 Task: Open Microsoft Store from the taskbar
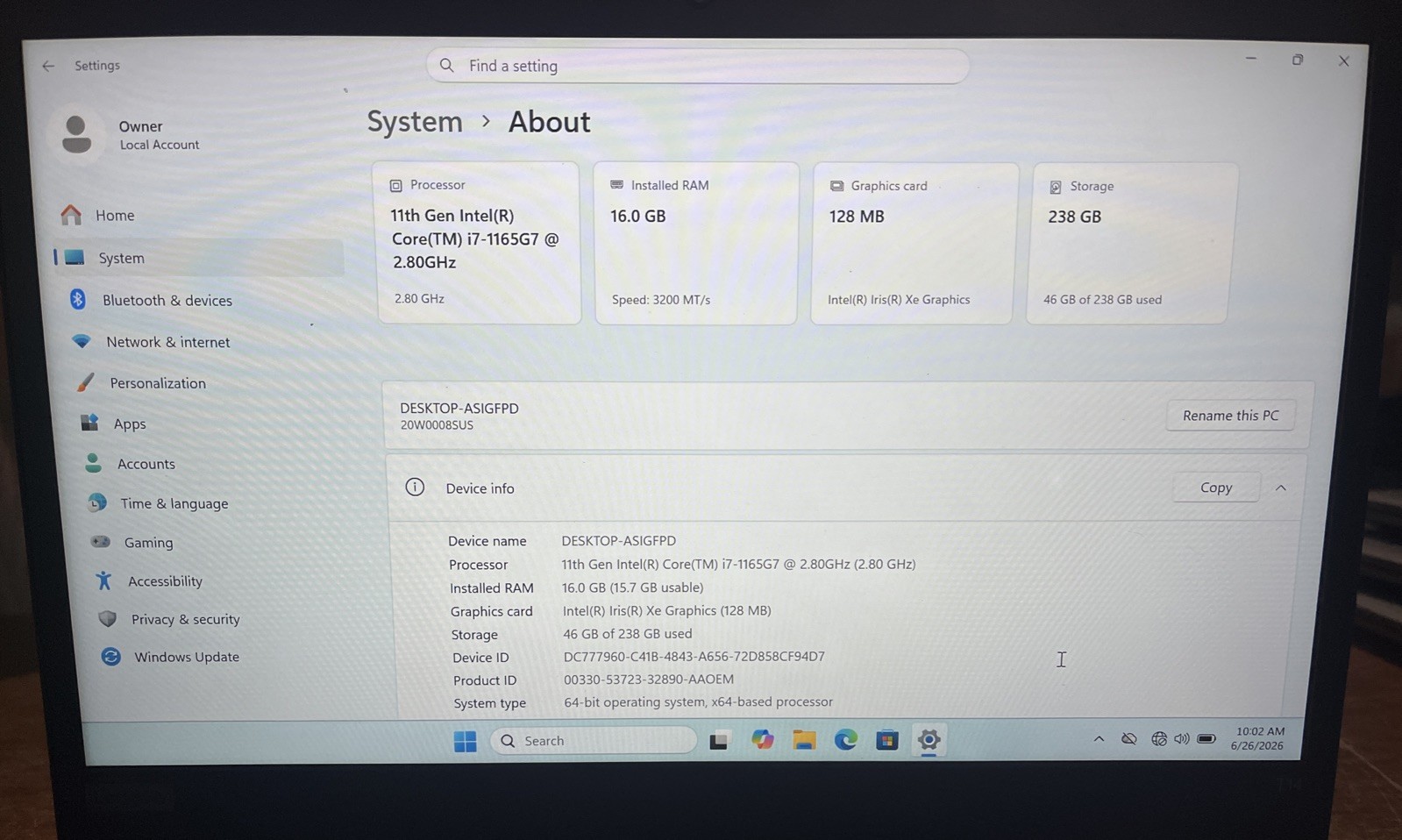pyautogui.click(x=887, y=740)
